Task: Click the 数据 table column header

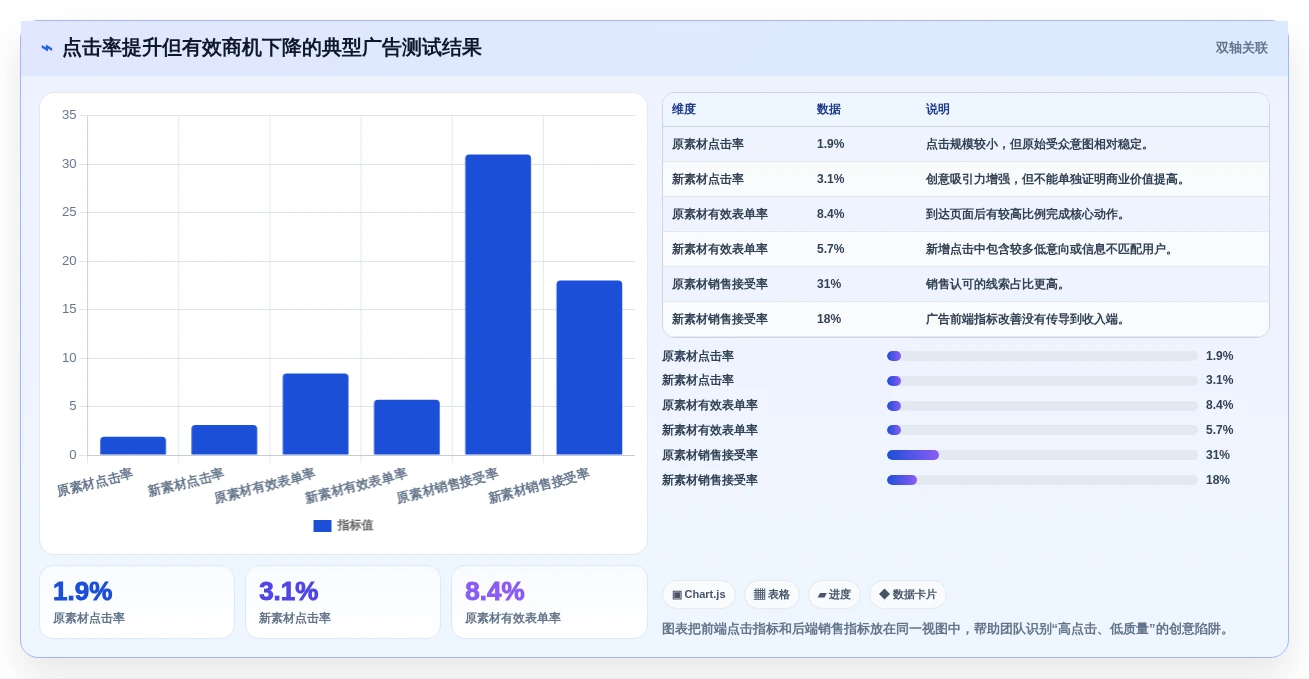Action: point(829,110)
